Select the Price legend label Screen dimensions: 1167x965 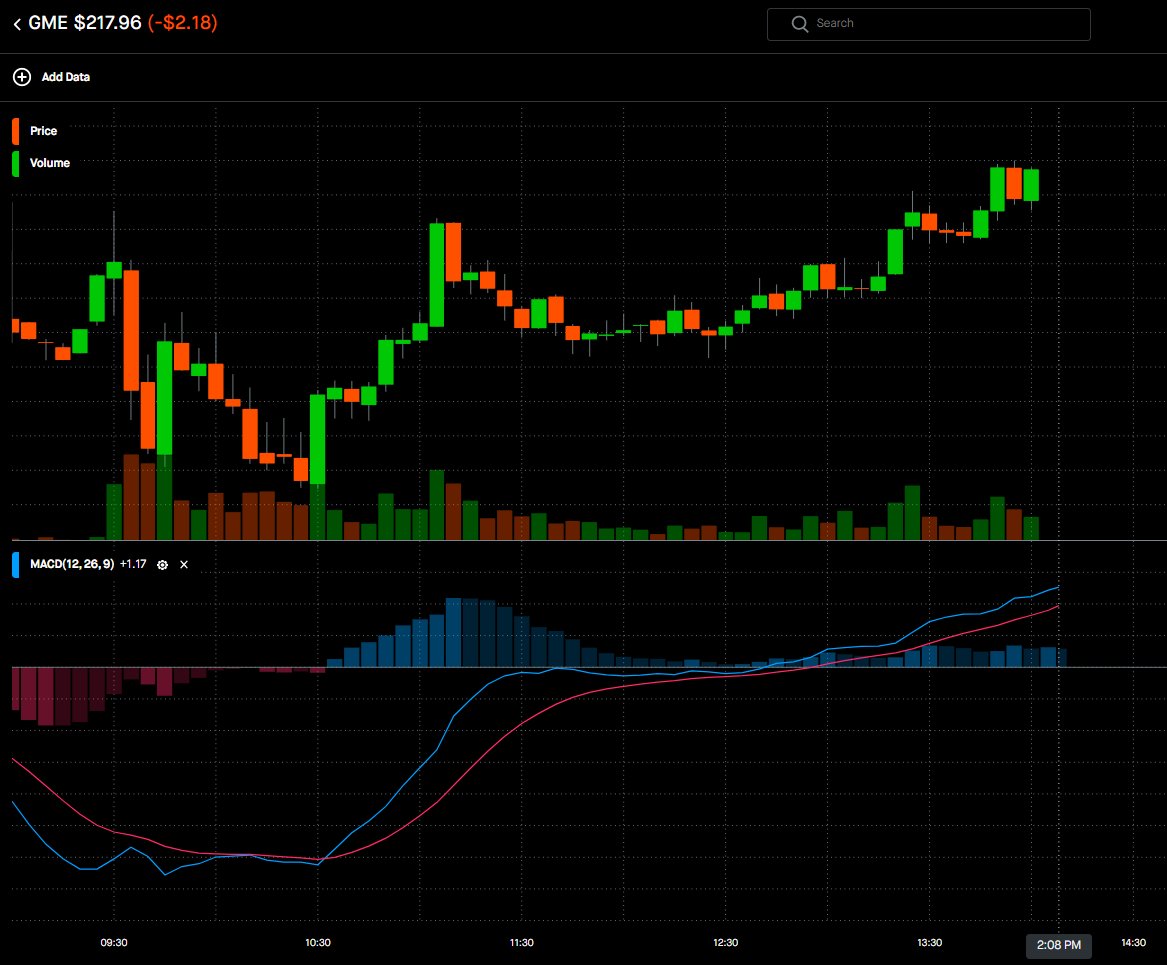tap(43, 131)
